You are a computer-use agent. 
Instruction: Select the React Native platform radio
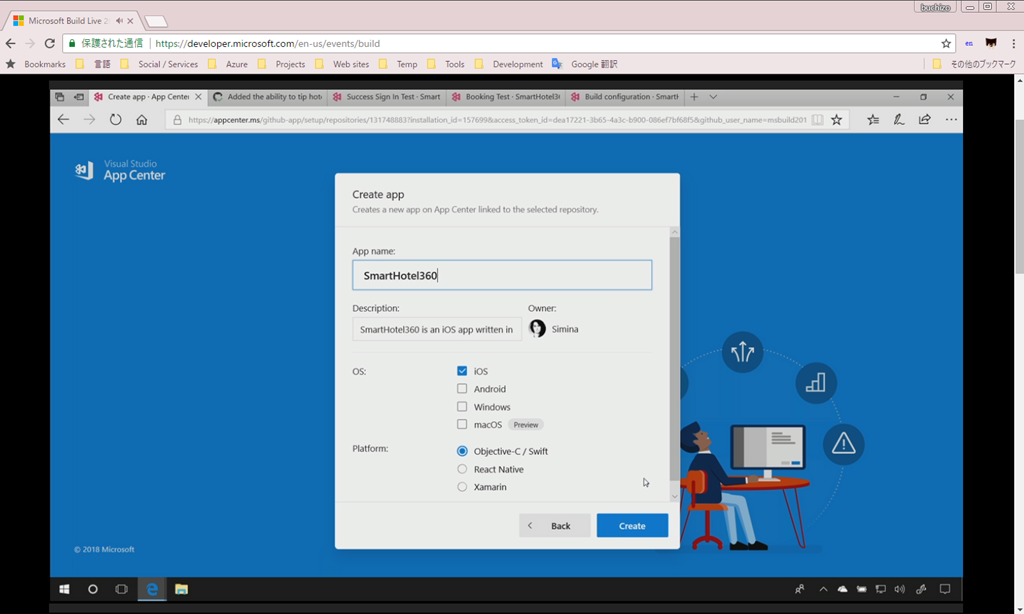462,469
